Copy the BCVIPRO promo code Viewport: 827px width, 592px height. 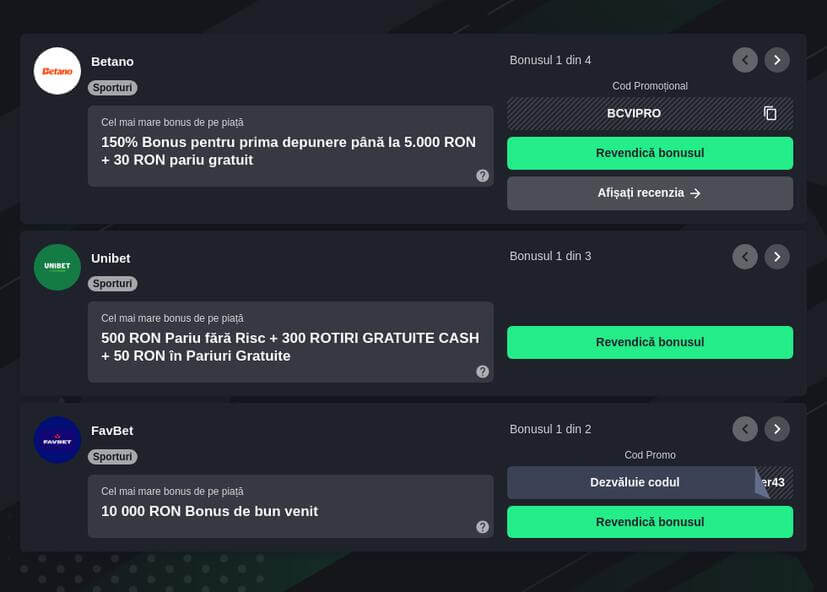770,113
